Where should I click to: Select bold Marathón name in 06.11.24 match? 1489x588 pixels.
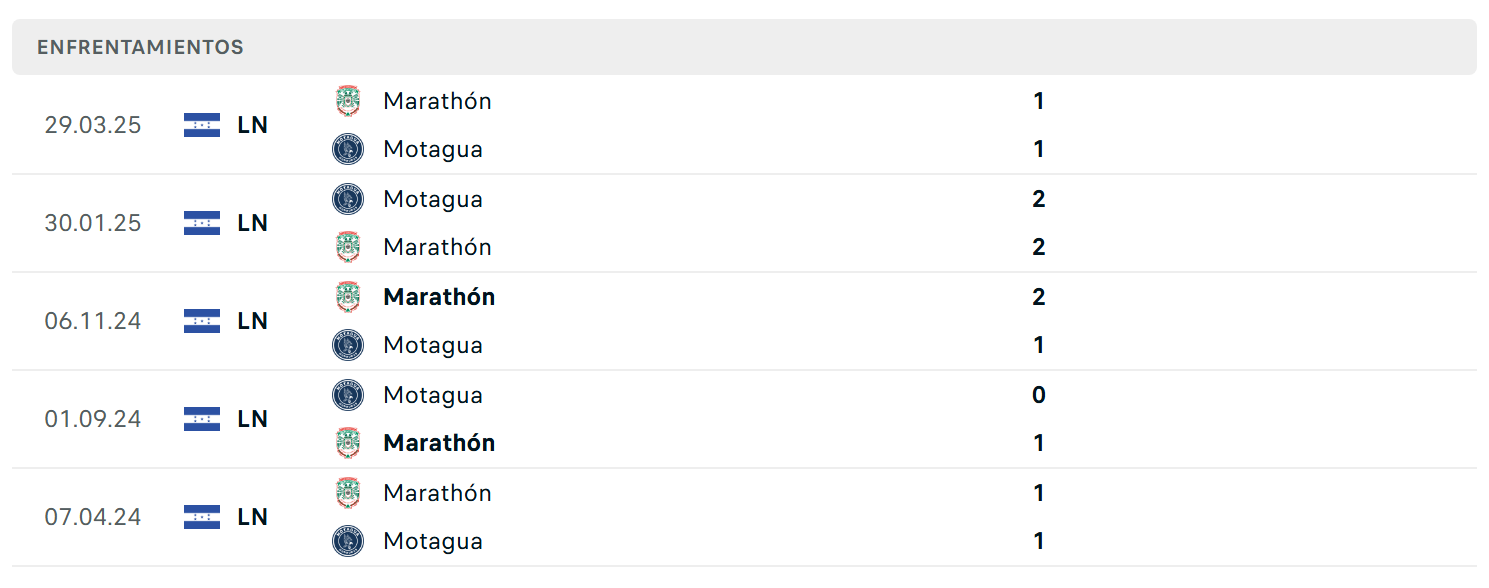439,297
